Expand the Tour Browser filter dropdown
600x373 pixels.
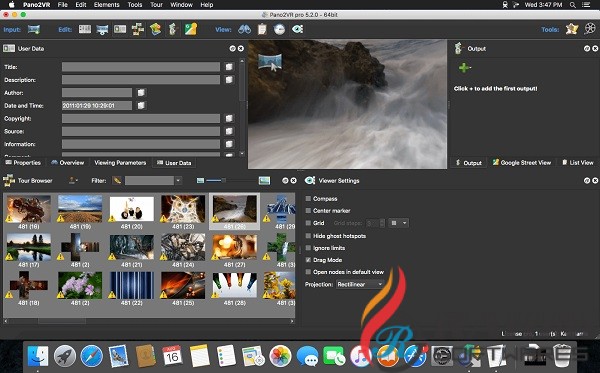click(x=178, y=181)
